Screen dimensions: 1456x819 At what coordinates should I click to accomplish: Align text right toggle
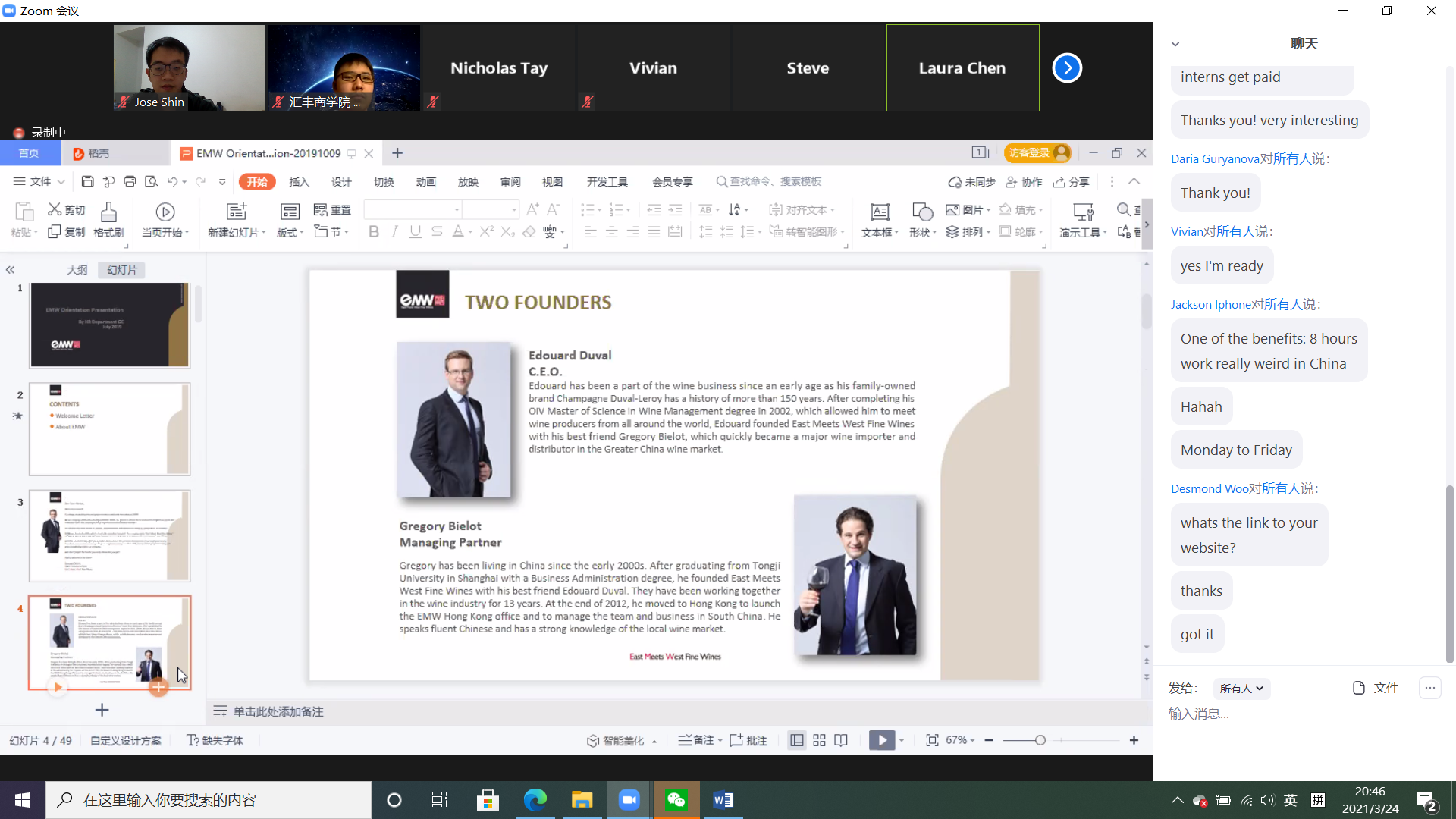(632, 231)
